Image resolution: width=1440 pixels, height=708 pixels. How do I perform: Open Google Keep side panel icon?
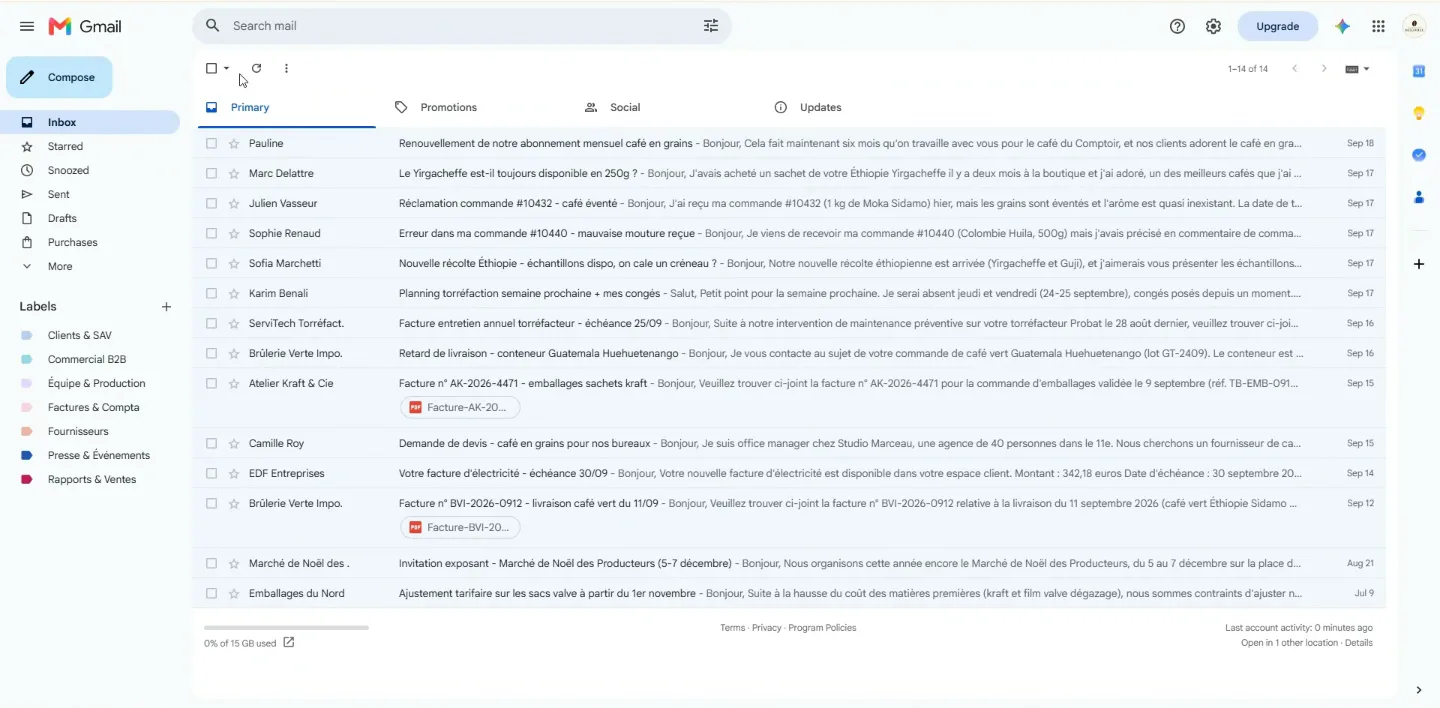(1418, 113)
